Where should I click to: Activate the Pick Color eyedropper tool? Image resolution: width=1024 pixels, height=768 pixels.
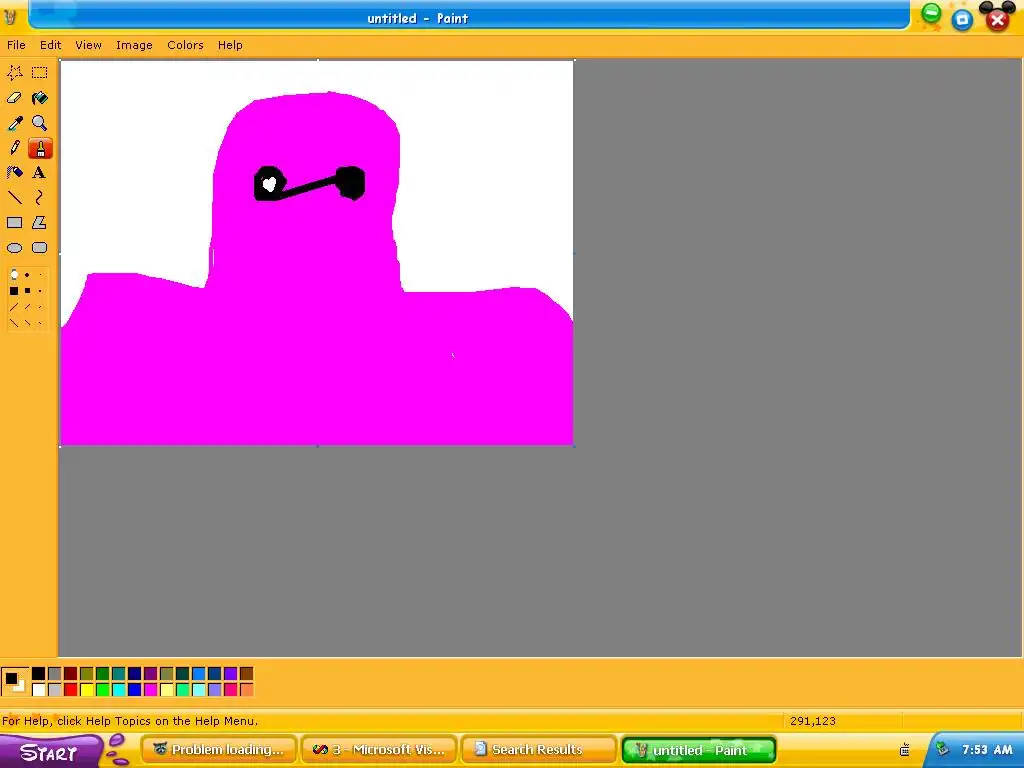pyautogui.click(x=14, y=123)
